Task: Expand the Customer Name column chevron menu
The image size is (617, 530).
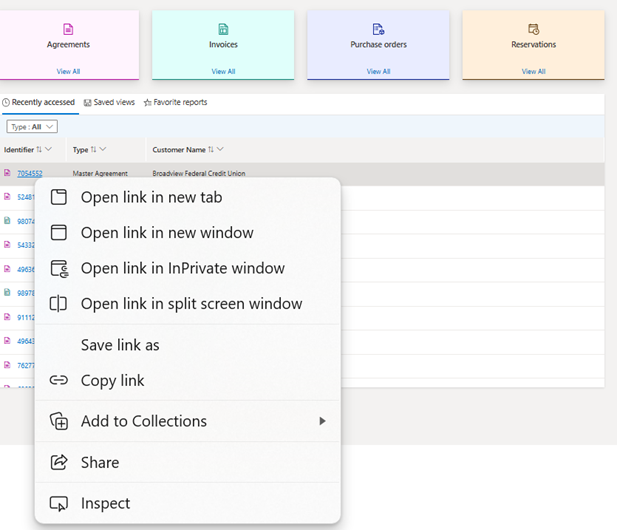Action: coord(220,149)
